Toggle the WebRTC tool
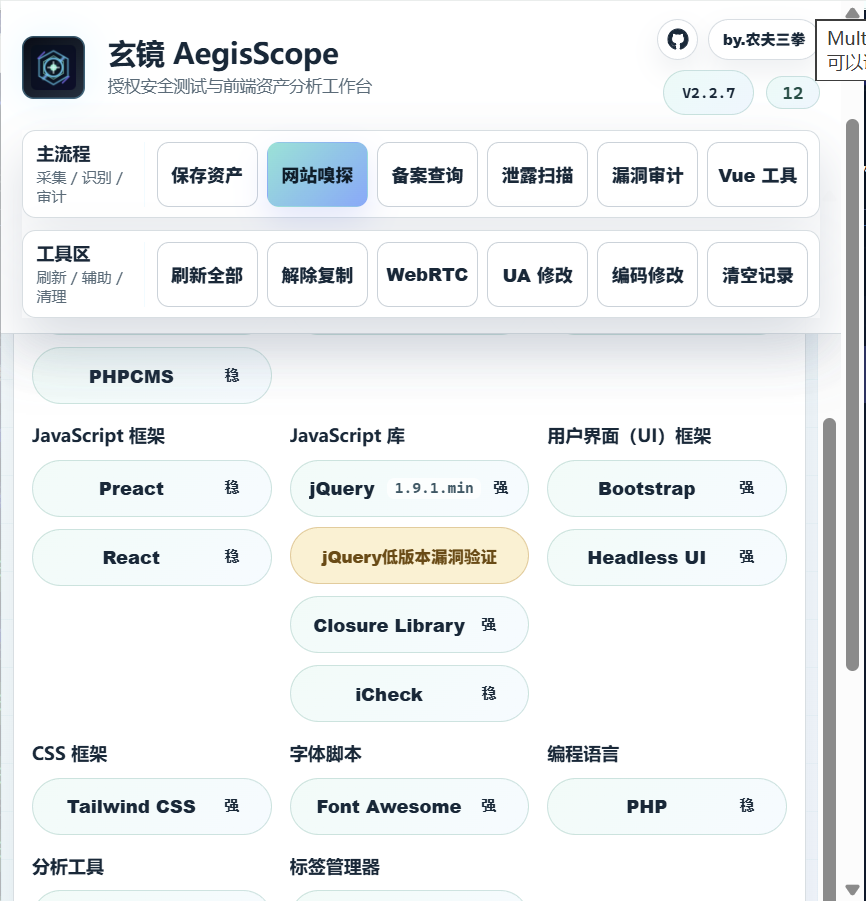 427,275
